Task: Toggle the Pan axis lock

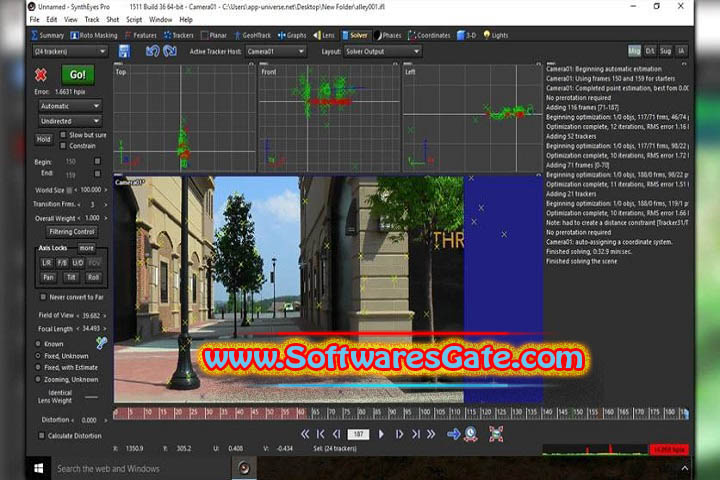Action: [x=48, y=277]
